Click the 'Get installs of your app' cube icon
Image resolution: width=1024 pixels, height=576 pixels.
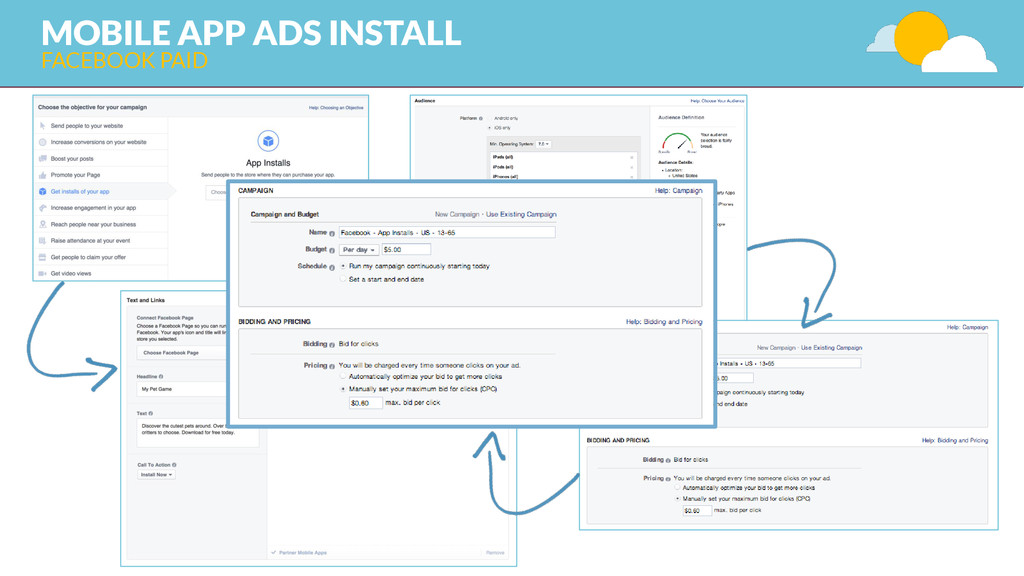[42, 191]
